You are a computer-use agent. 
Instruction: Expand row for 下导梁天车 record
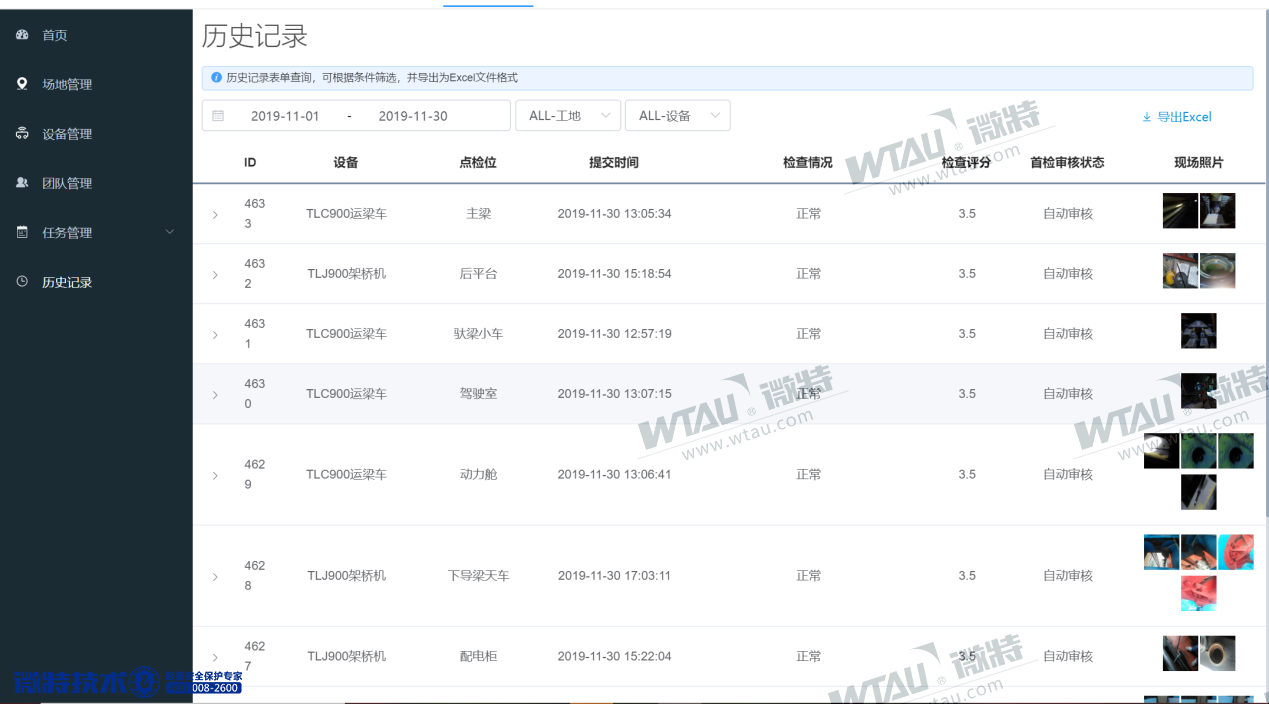point(215,577)
